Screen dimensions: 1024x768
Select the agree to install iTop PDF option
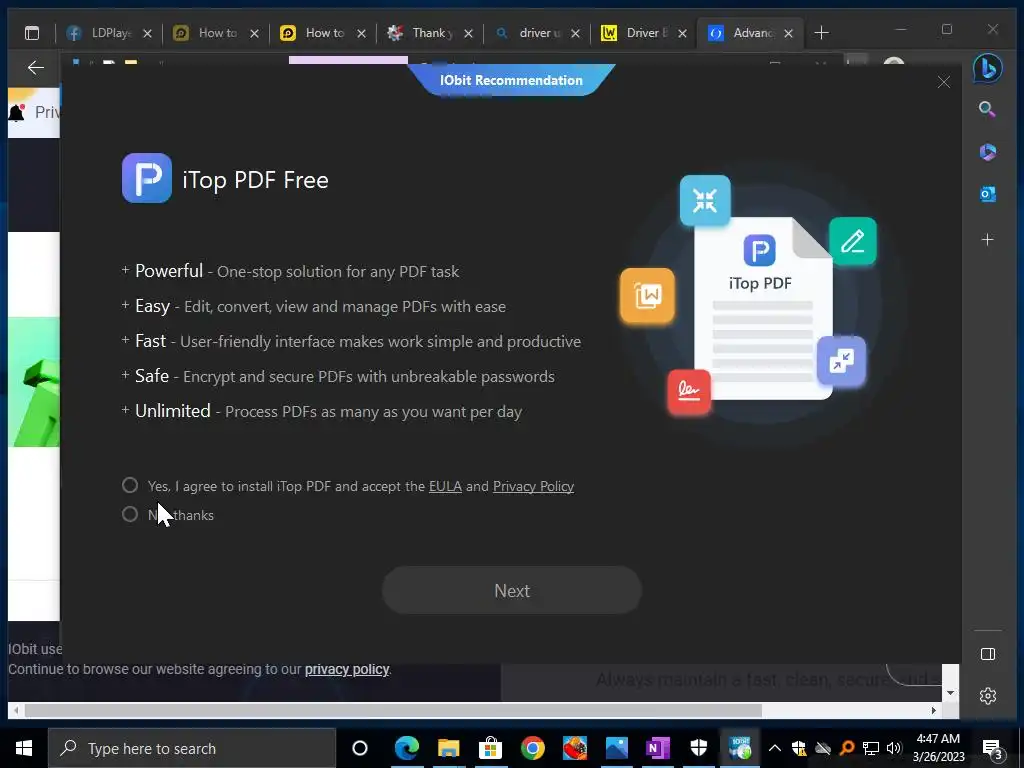[130, 485]
